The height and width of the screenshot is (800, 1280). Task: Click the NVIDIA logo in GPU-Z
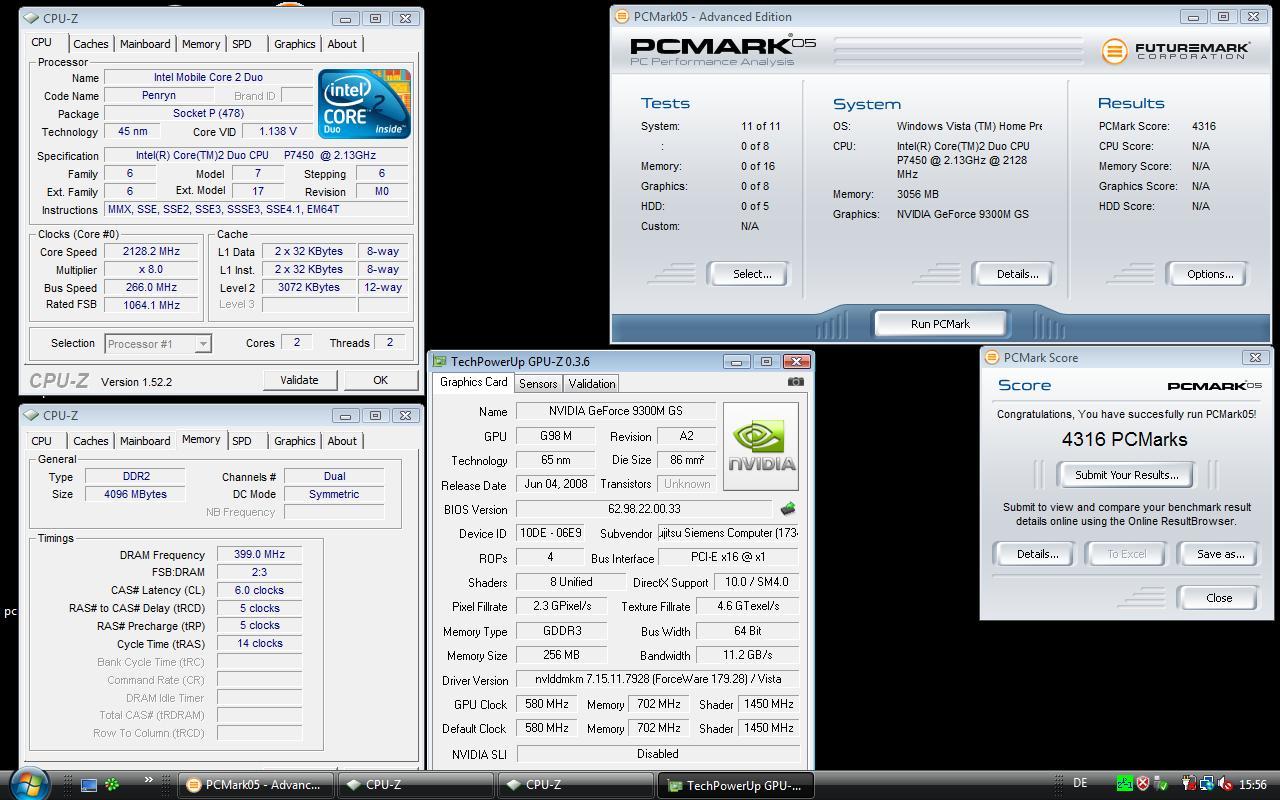(761, 447)
